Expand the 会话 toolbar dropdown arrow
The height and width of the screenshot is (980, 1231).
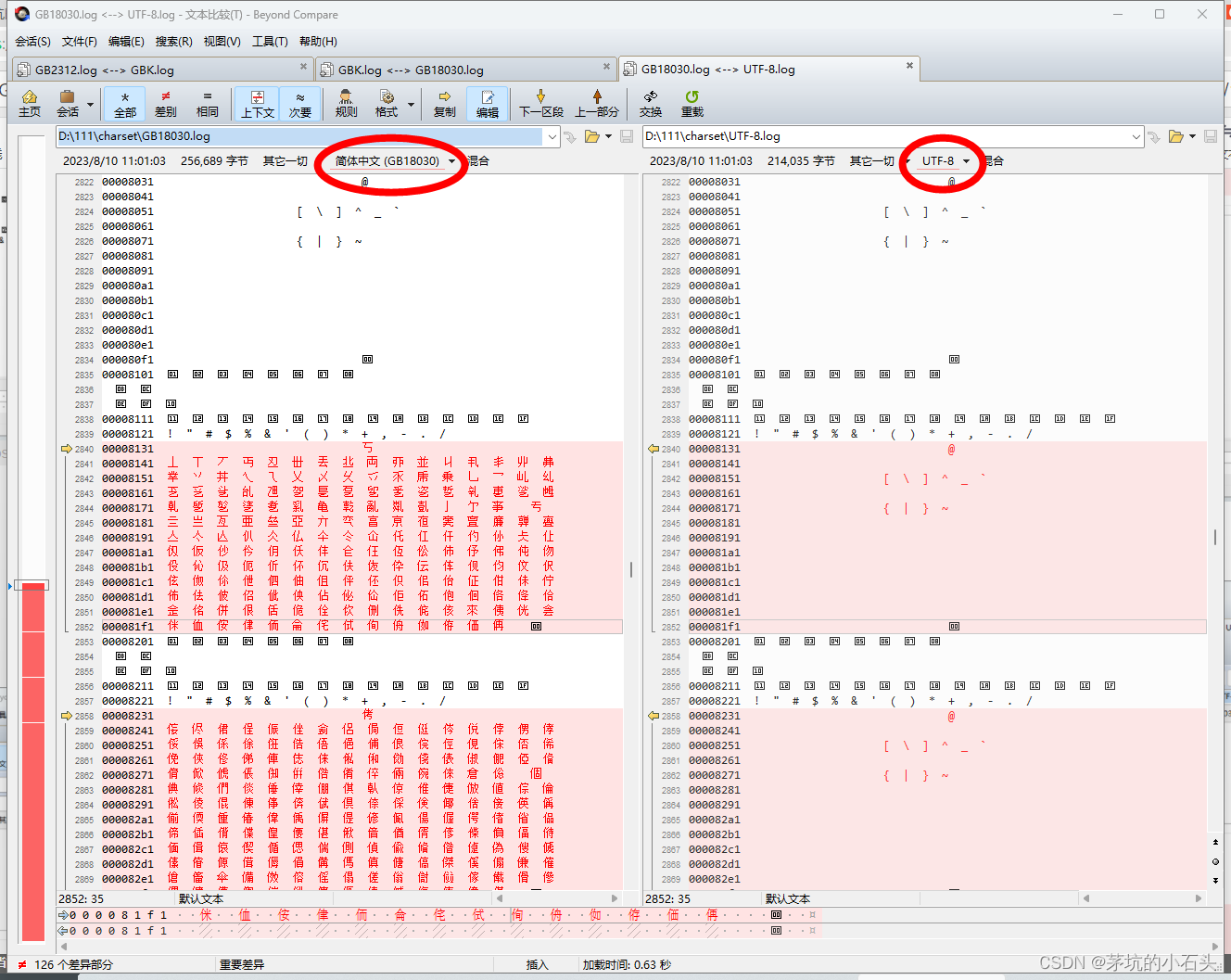[x=90, y=104]
